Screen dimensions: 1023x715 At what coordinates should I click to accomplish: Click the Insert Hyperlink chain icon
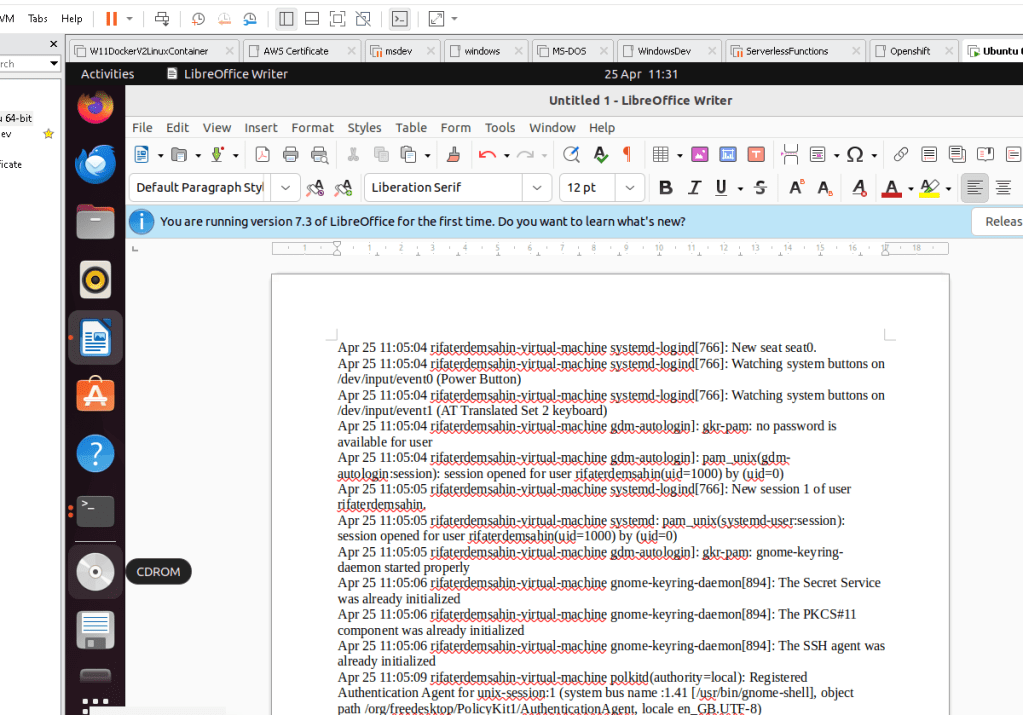pos(900,155)
